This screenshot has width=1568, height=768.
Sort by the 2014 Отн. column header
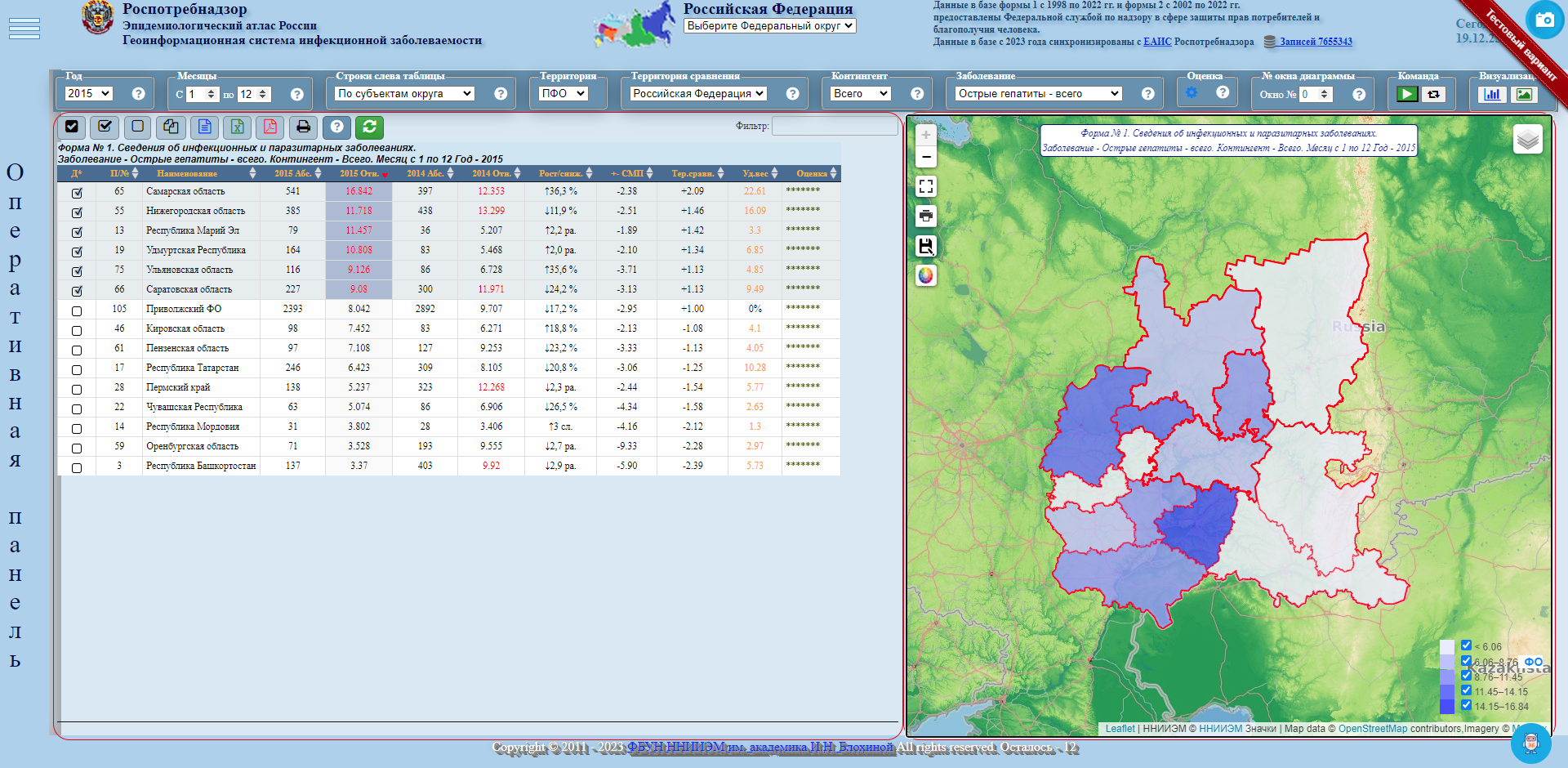pyautogui.click(x=491, y=173)
